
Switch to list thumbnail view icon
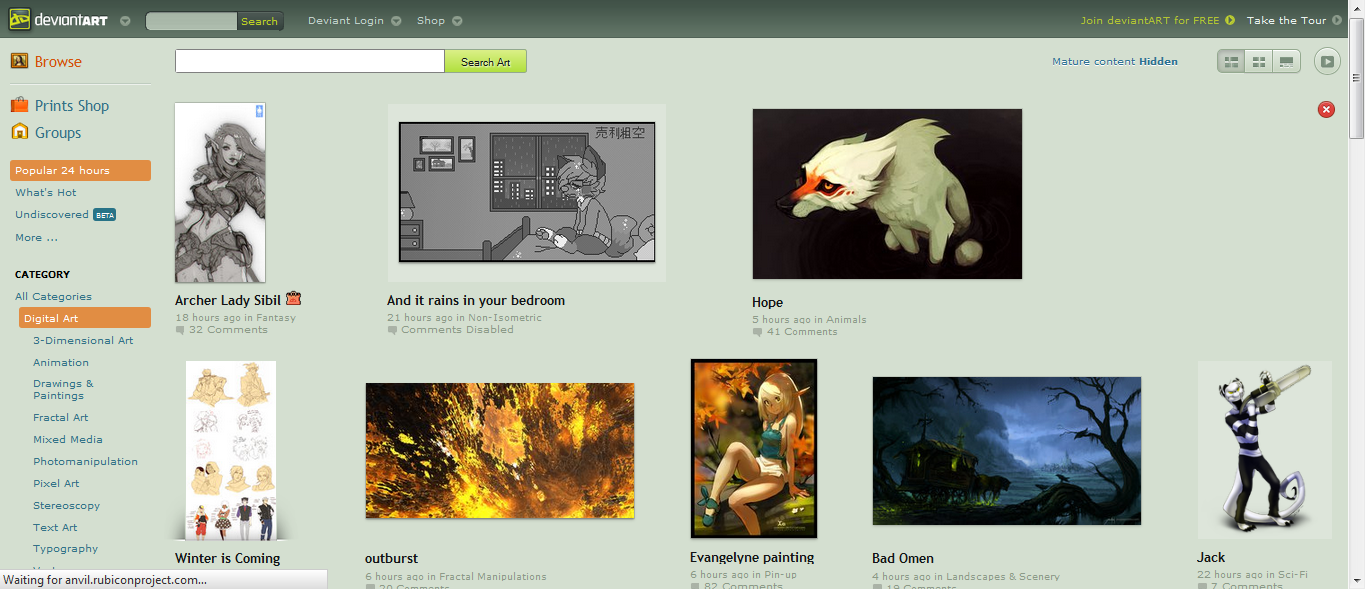click(1232, 62)
